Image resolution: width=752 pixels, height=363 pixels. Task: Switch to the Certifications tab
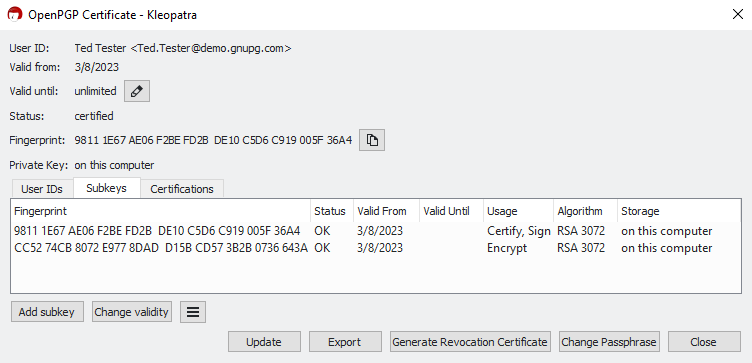pos(182,189)
